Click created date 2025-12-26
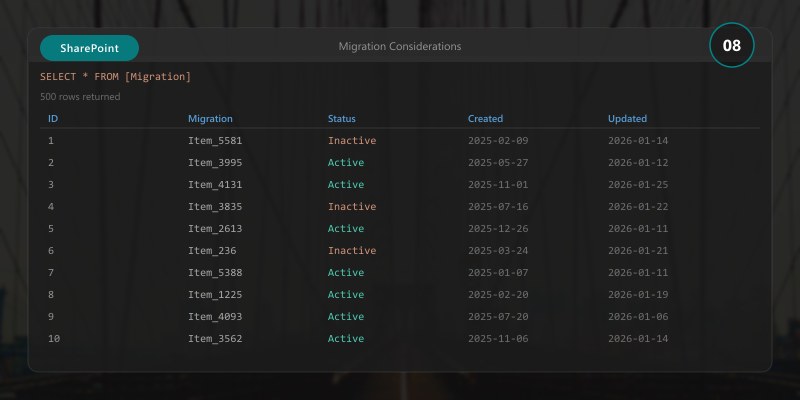The height and width of the screenshot is (400, 800). (x=498, y=228)
